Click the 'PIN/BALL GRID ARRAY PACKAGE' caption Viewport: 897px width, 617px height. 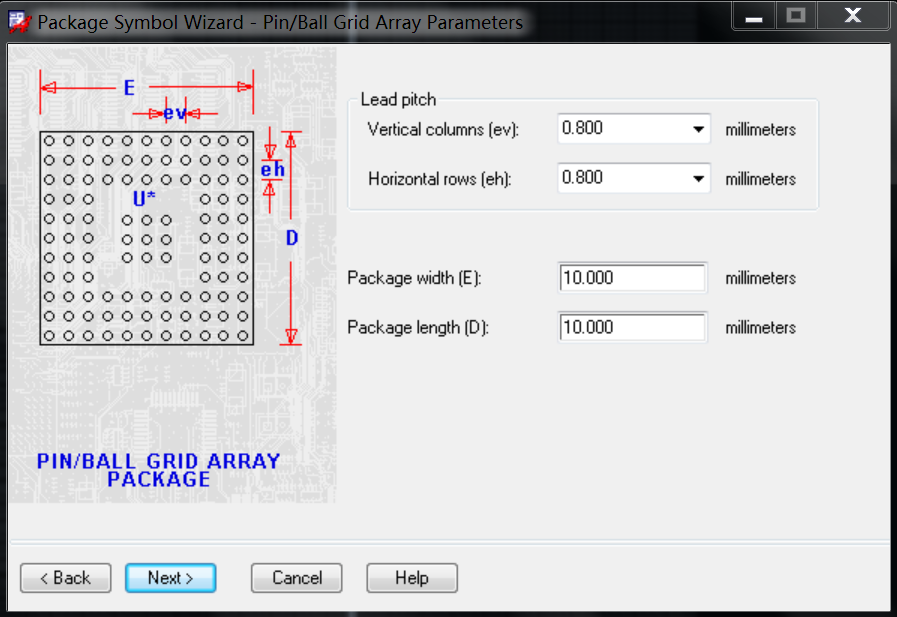159,470
